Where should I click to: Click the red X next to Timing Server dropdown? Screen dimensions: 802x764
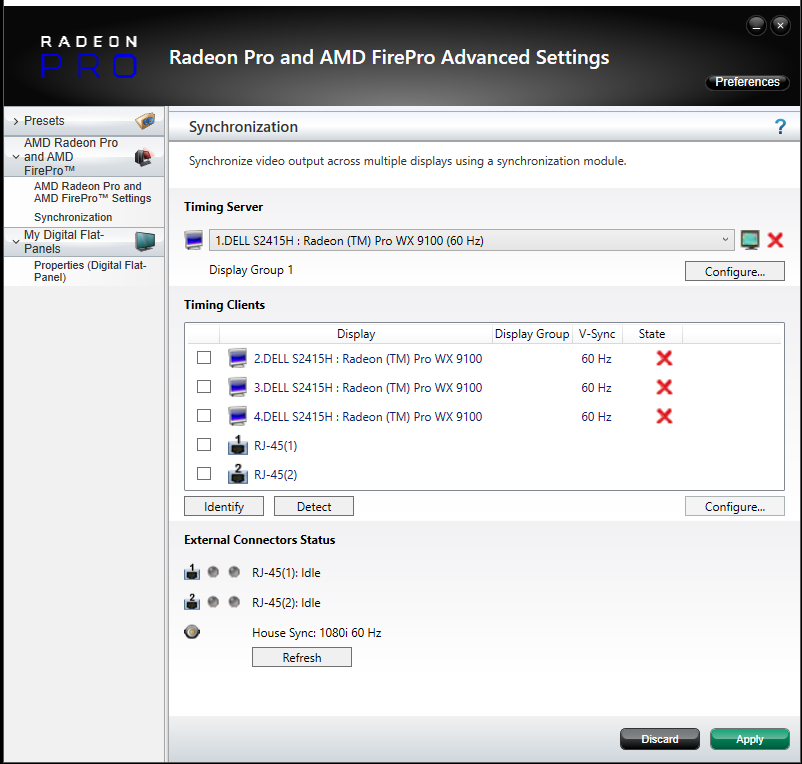tap(775, 240)
